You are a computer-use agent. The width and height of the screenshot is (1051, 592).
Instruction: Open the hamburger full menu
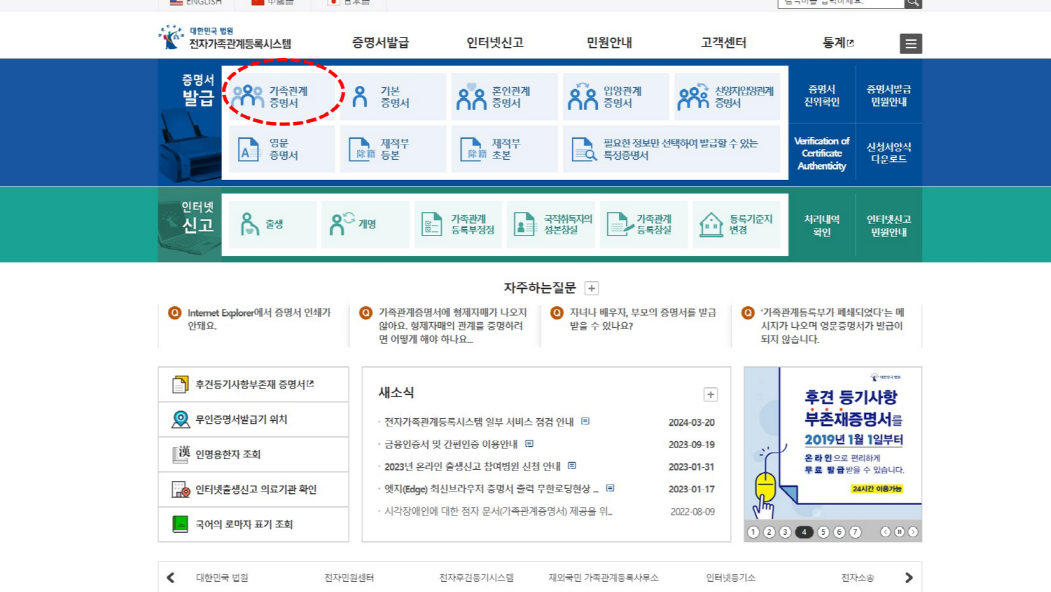(910, 44)
